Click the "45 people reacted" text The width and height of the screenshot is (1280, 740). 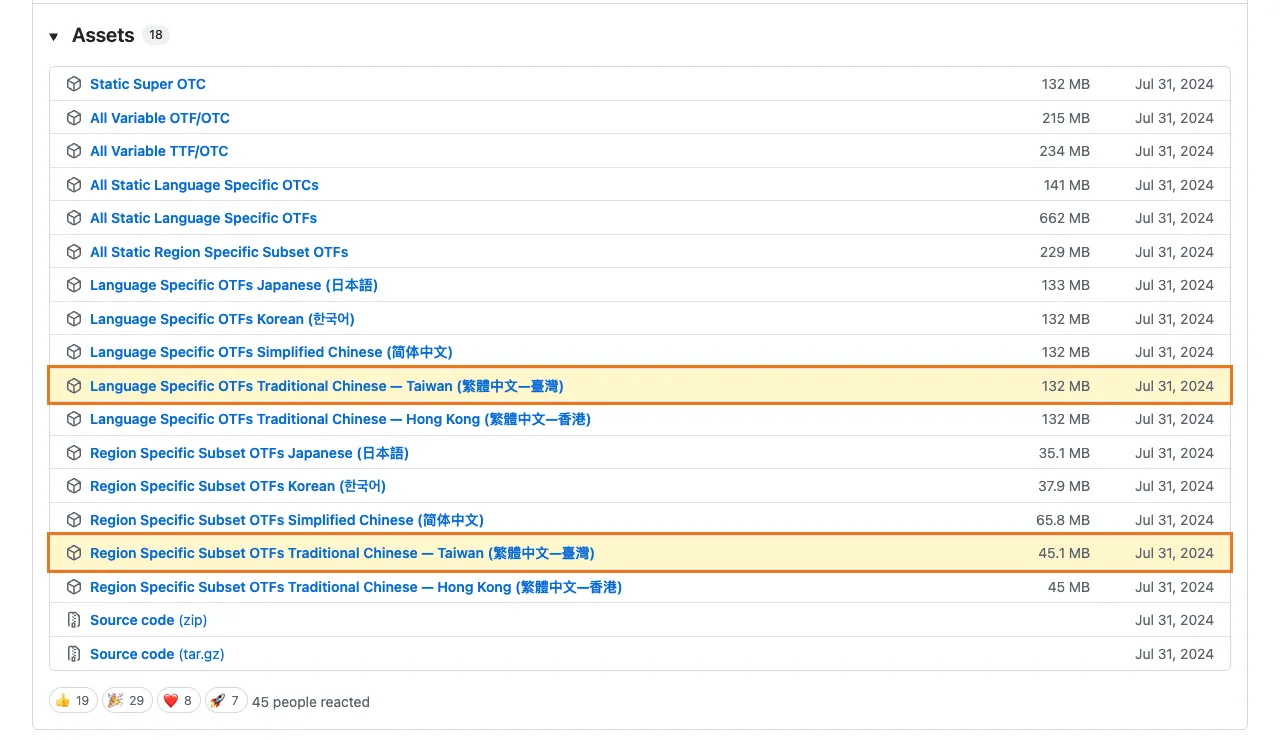click(x=311, y=702)
